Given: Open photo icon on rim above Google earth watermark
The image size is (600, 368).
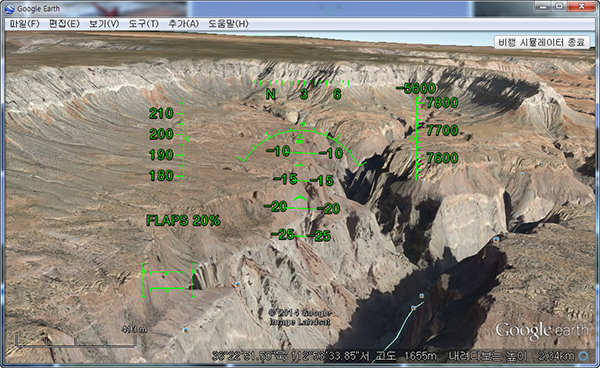Looking at the screenshot, I should pyautogui.click(x=496, y=239).
